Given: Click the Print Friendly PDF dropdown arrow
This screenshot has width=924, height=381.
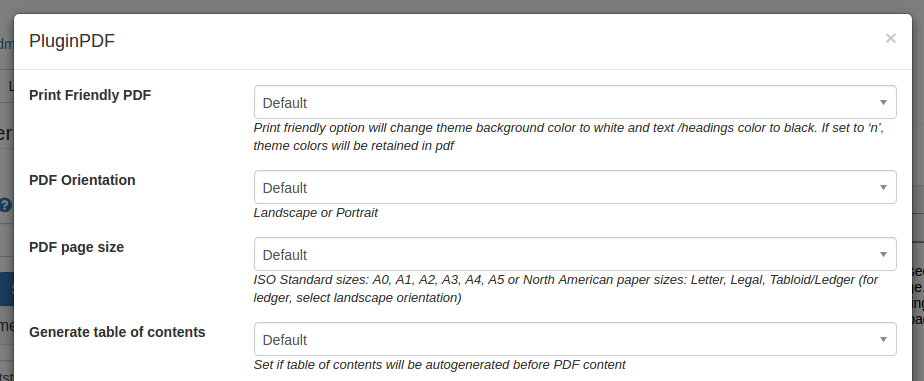Looking at the screenshot, I should tap(883, 102).
